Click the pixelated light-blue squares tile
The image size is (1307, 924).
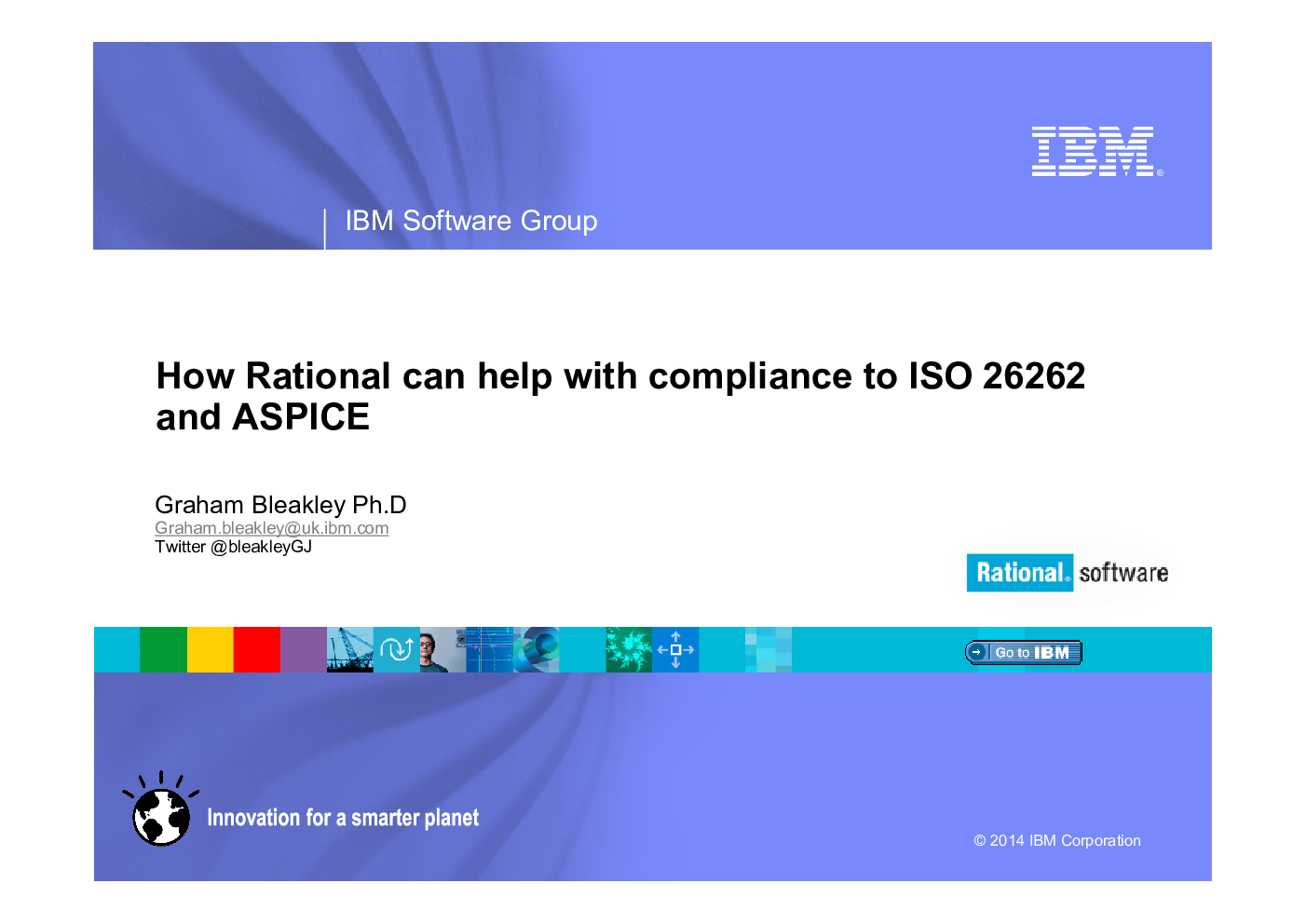pos(769,649)
